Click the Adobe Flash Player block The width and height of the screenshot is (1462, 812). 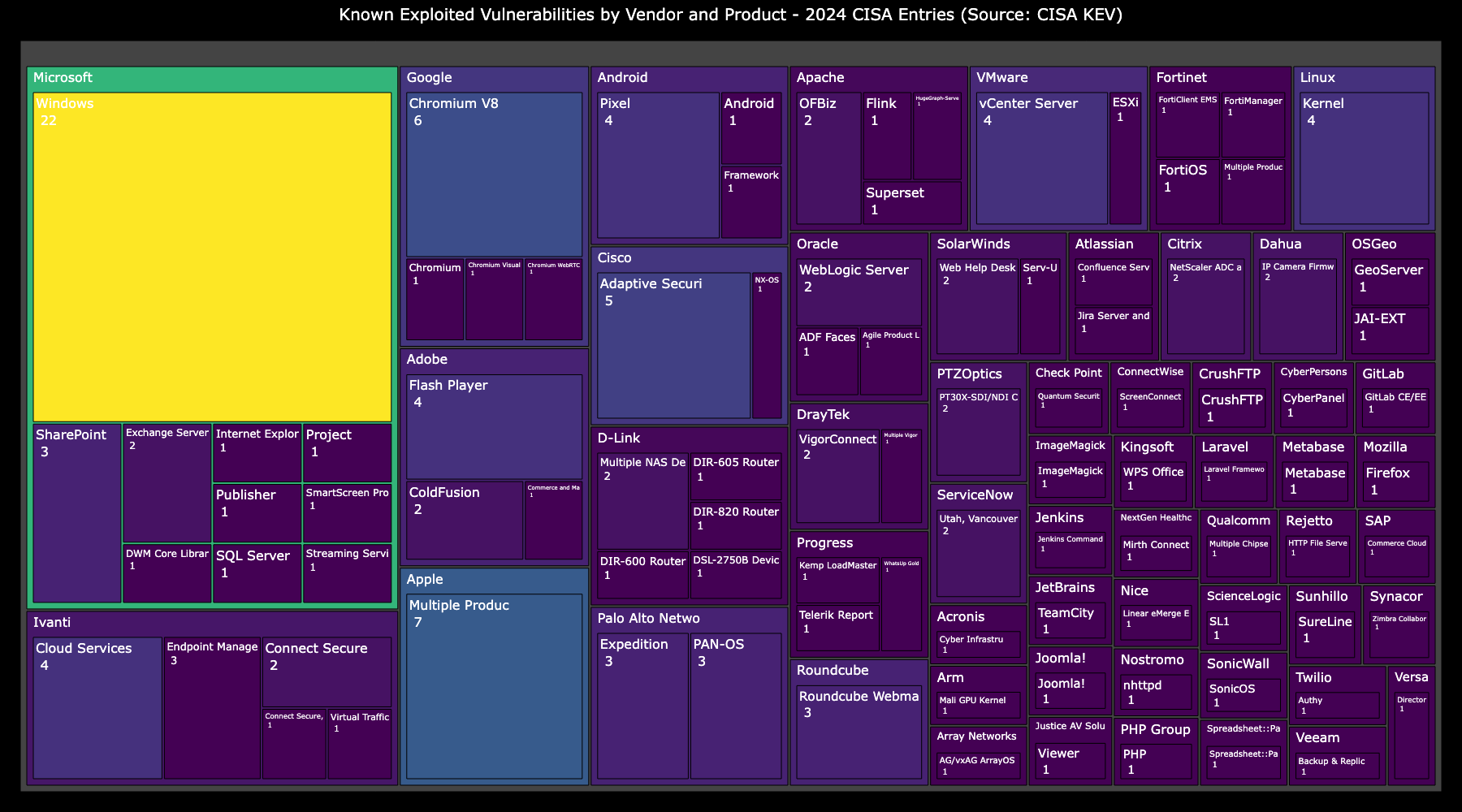493,422
